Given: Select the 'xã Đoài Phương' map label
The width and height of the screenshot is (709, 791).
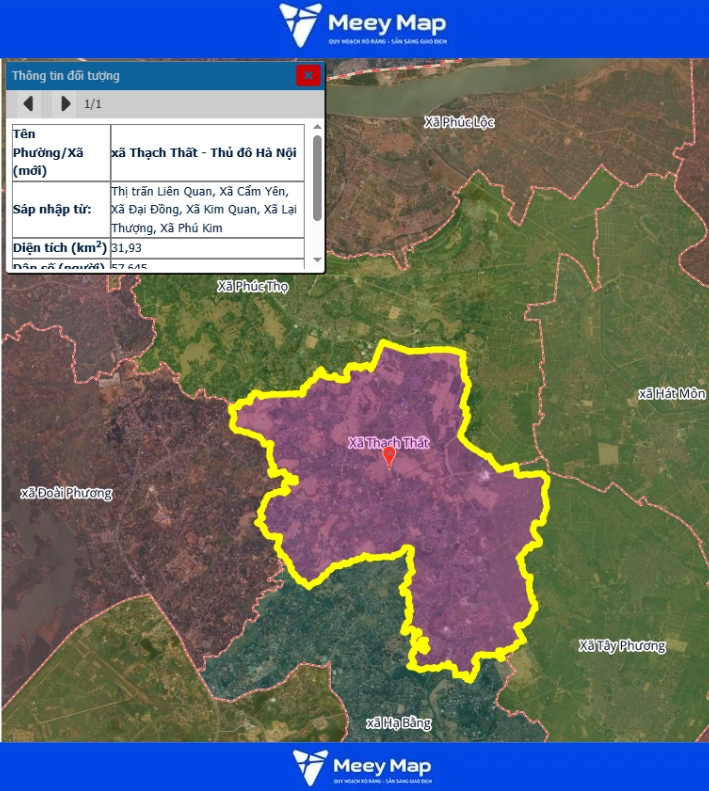Looking at the screenshot, I should pyautogui.click(x=67, y=493).
